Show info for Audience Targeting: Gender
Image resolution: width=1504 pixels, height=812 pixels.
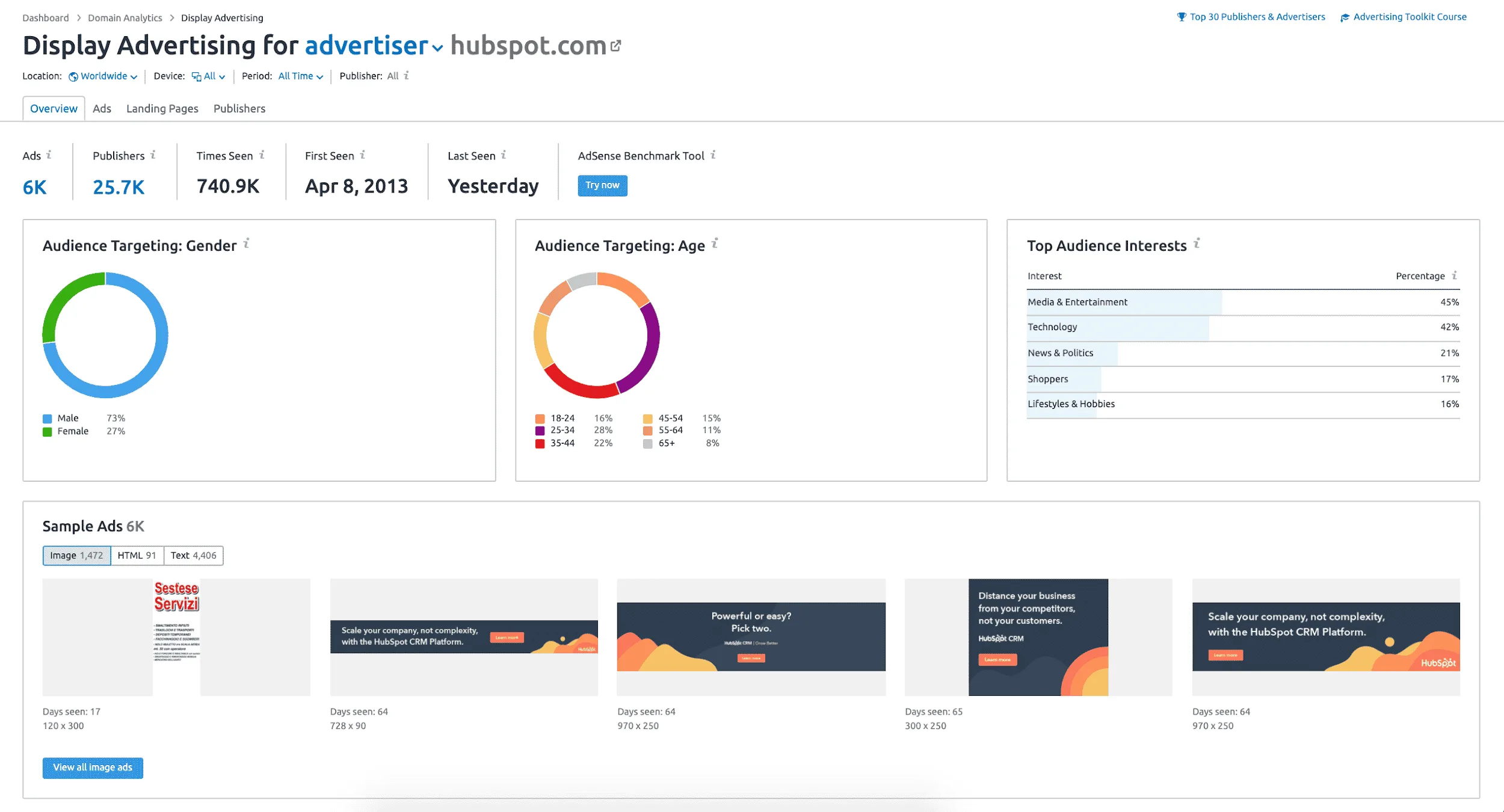coord(247,243)
